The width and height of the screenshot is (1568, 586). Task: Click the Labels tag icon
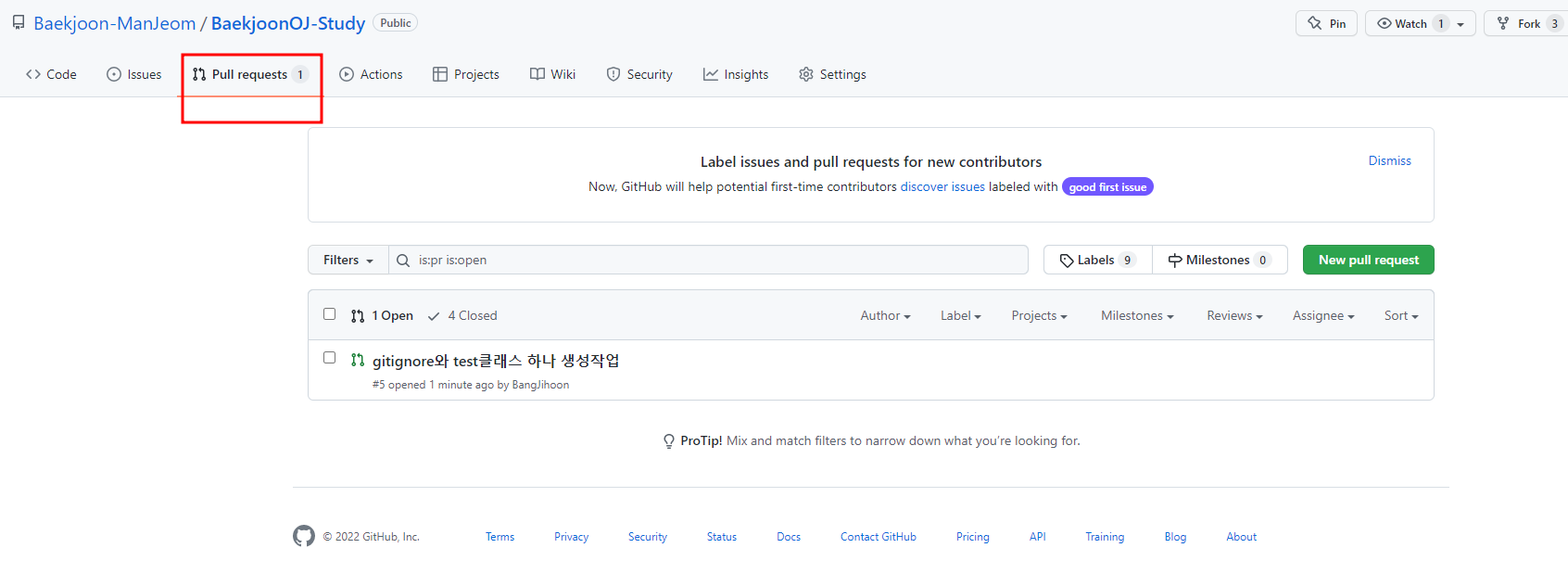(x=1067, y=261)
